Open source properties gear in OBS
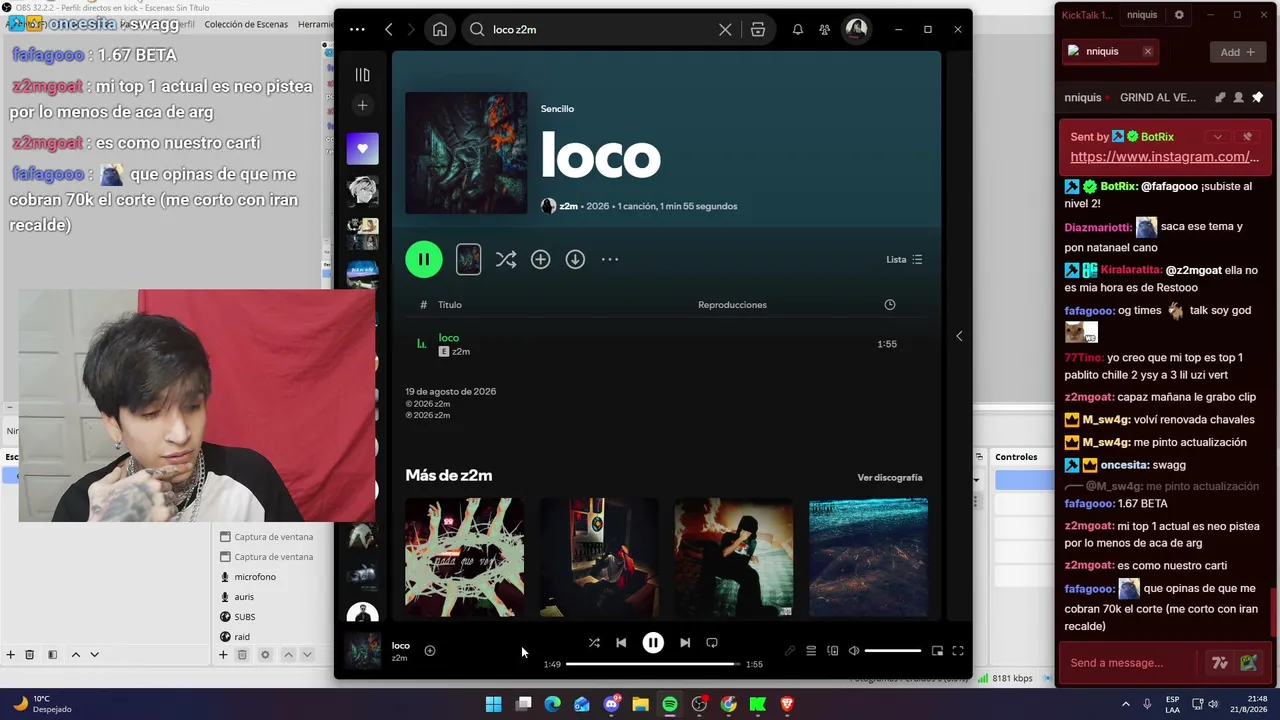 [265, 655]
